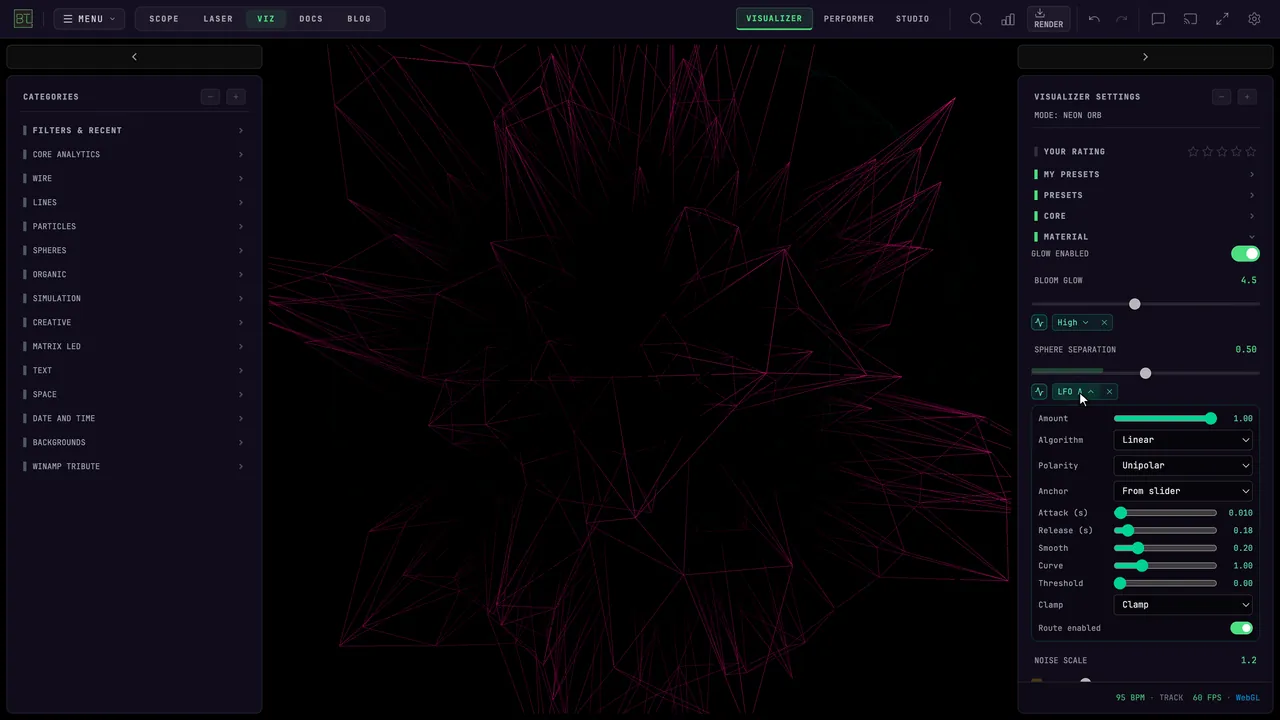
Task: Switch to the Scope tab
Action: [x=164, y=19]
